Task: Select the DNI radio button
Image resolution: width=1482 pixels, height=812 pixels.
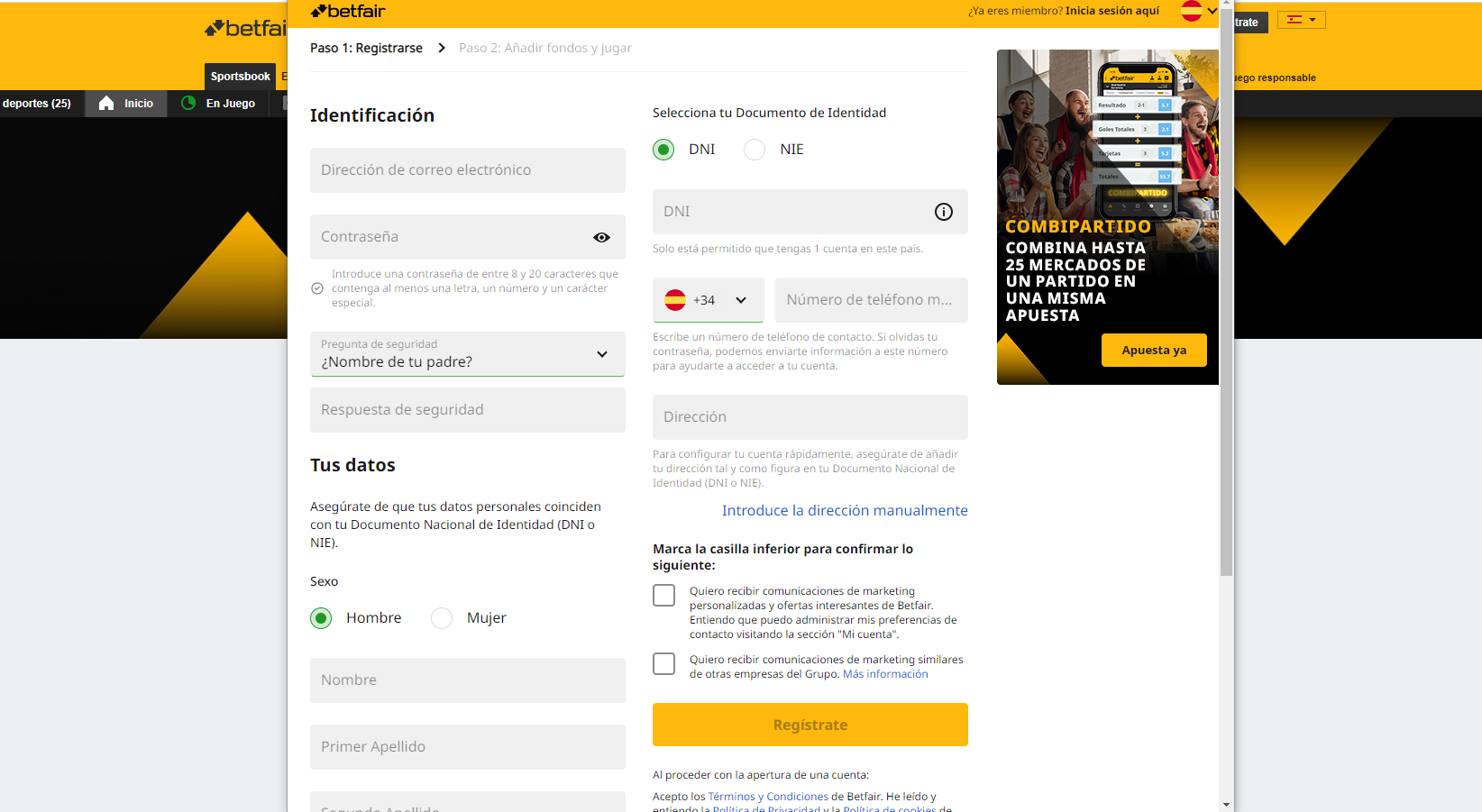Action: click(x=663, y=150)
